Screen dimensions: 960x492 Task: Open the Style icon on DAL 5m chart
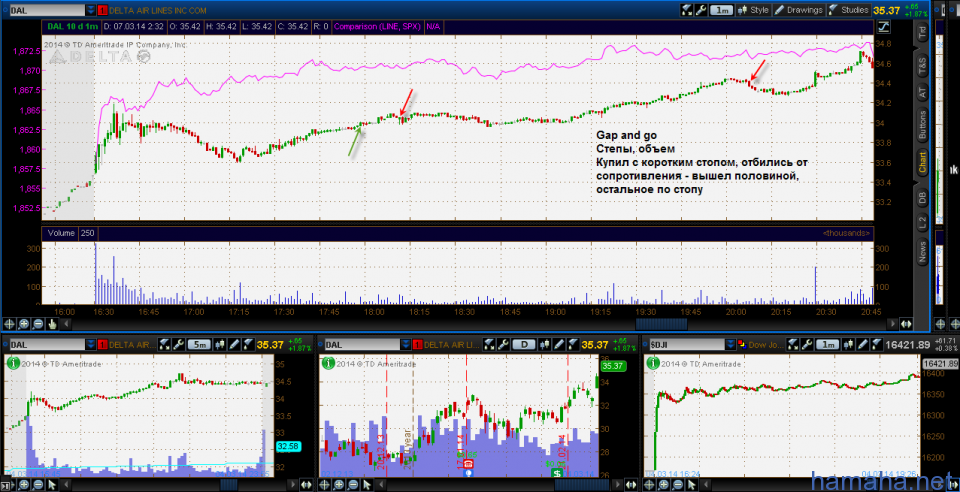coord(220,345)
